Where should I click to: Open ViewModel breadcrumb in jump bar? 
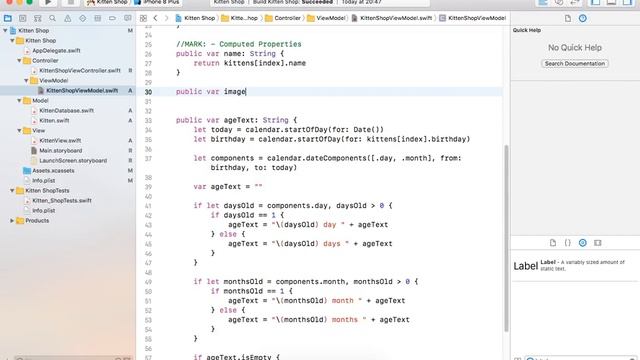point(326,18)
